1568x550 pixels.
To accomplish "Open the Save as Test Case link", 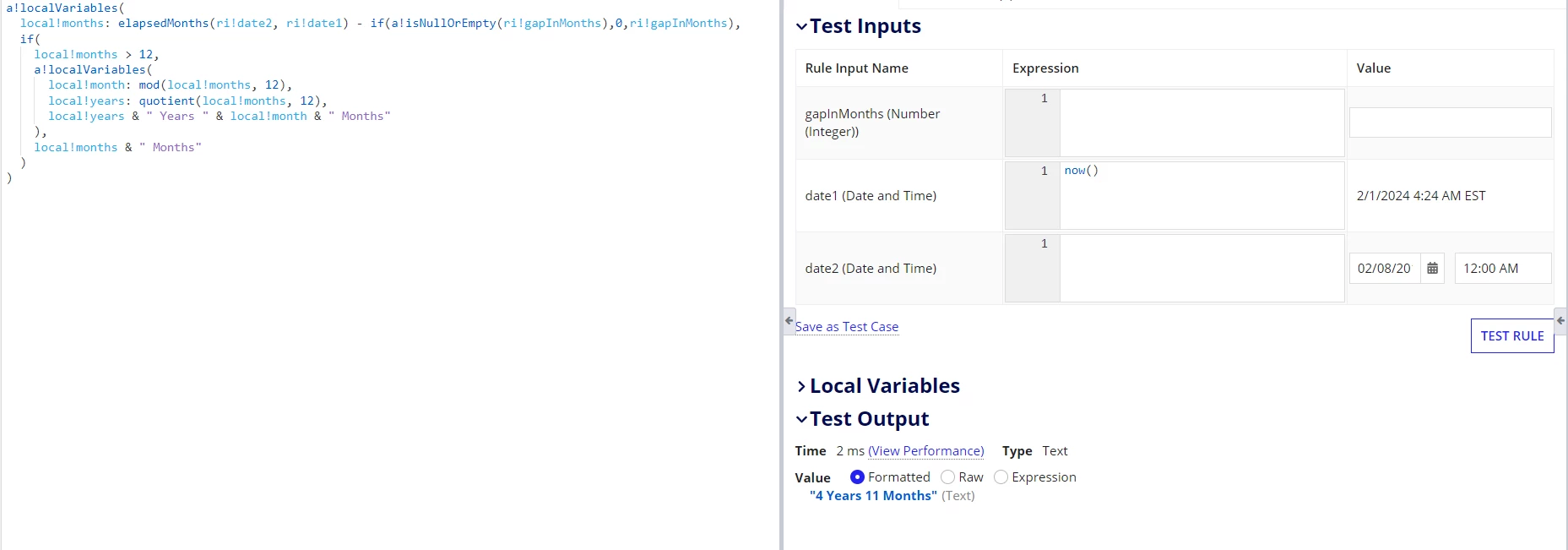I will (846, 327).
